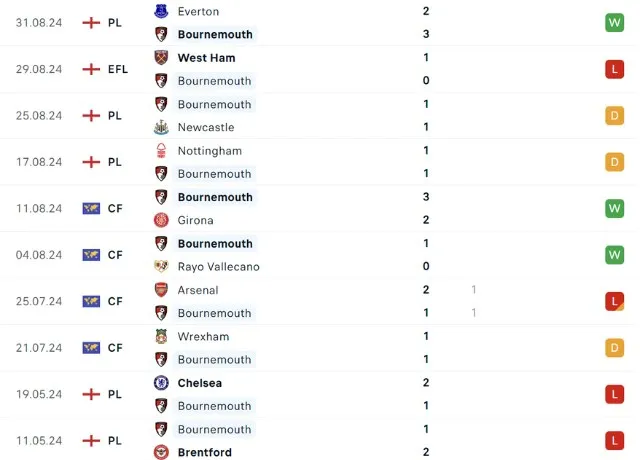This screenshot has width=640, height=460.
Task: Click the Nottingham club crest
Action: (x=161, y=151)
